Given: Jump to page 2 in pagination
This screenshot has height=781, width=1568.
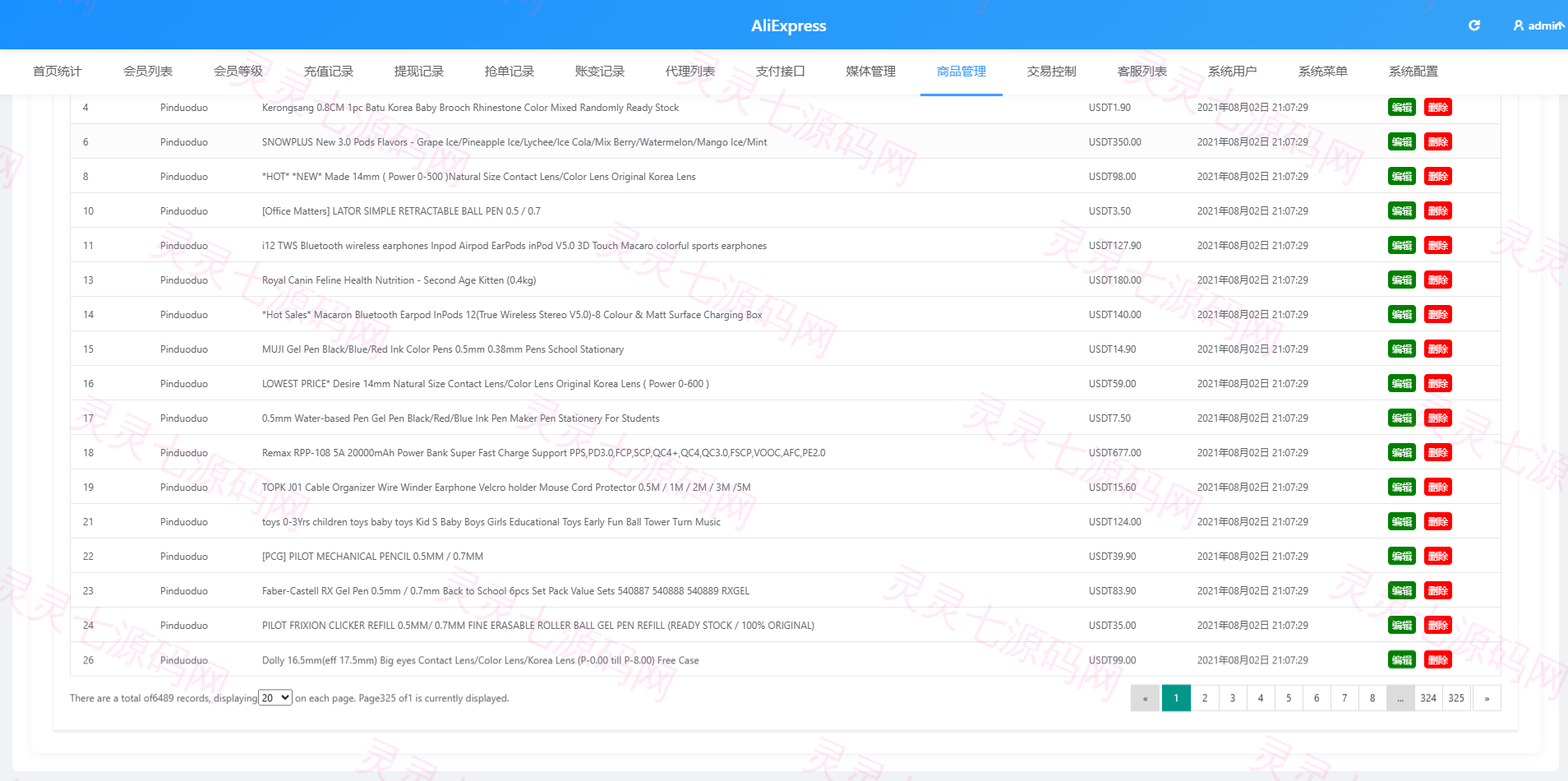Looking at the screenshot, I should pos(1205,698).
